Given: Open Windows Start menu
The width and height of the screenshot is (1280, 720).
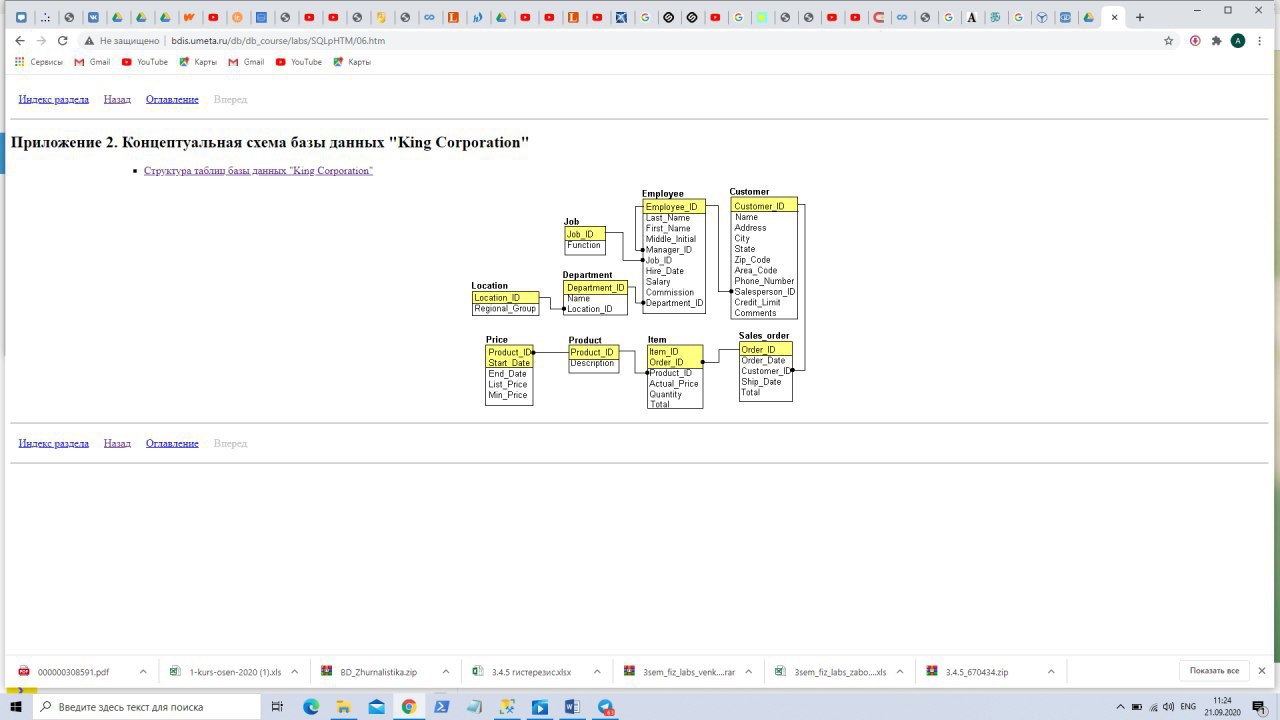Looking at the screenshot, I should click(x=16, y=707).
